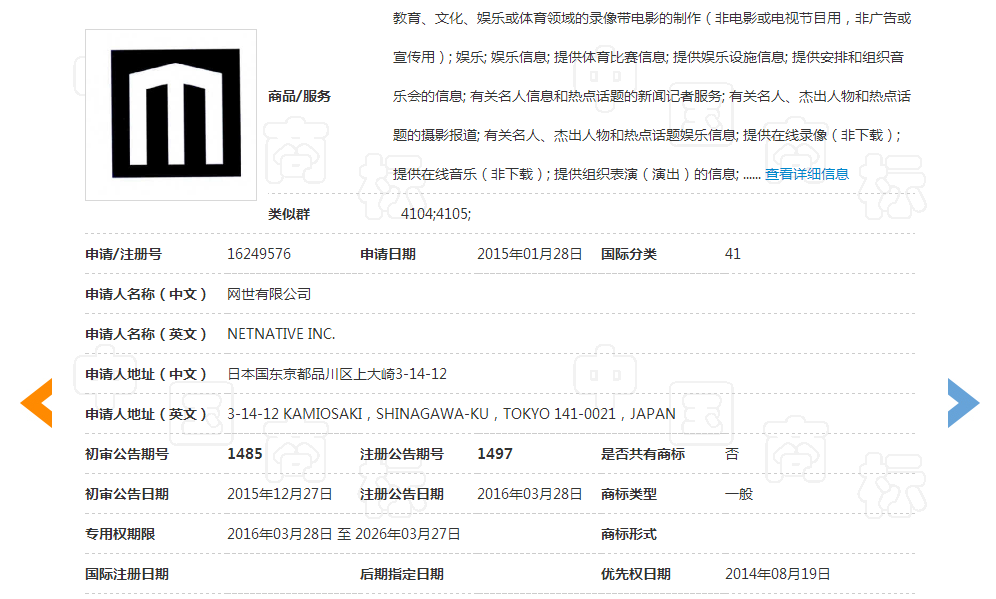
Task: Click the 优先权日期 label
Action: (x=636, y=574)
